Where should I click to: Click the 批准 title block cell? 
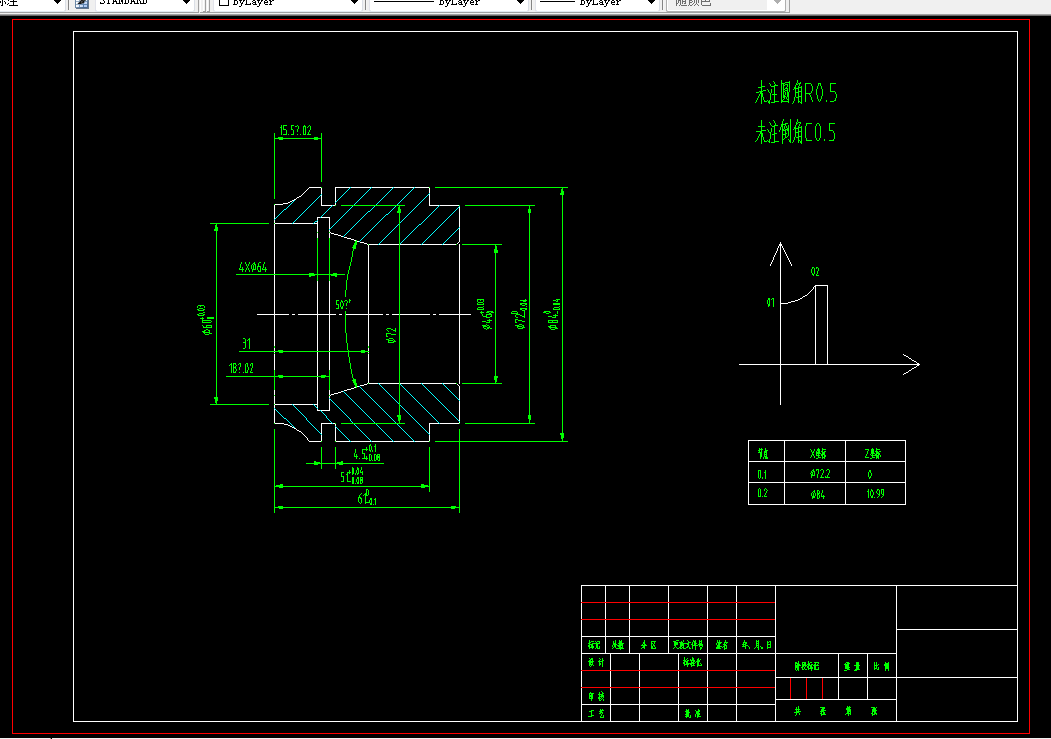coord(692,714)
